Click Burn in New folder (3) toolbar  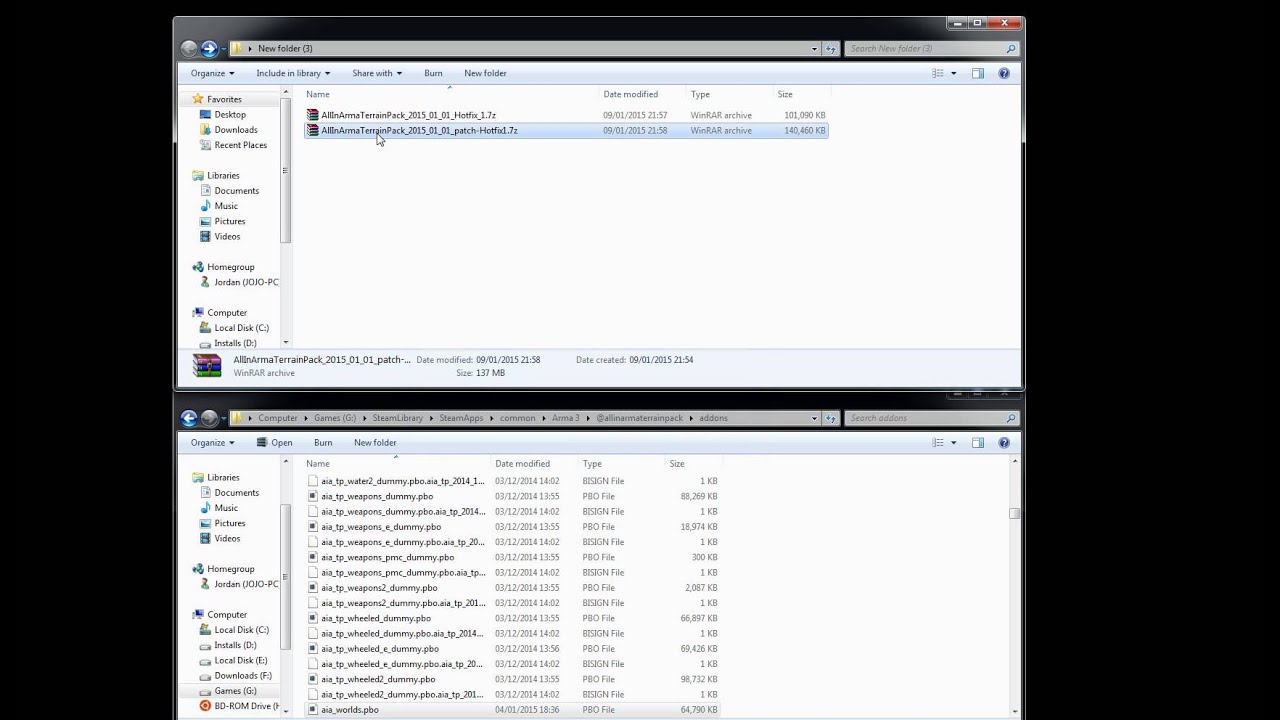(x=433, y=73)
